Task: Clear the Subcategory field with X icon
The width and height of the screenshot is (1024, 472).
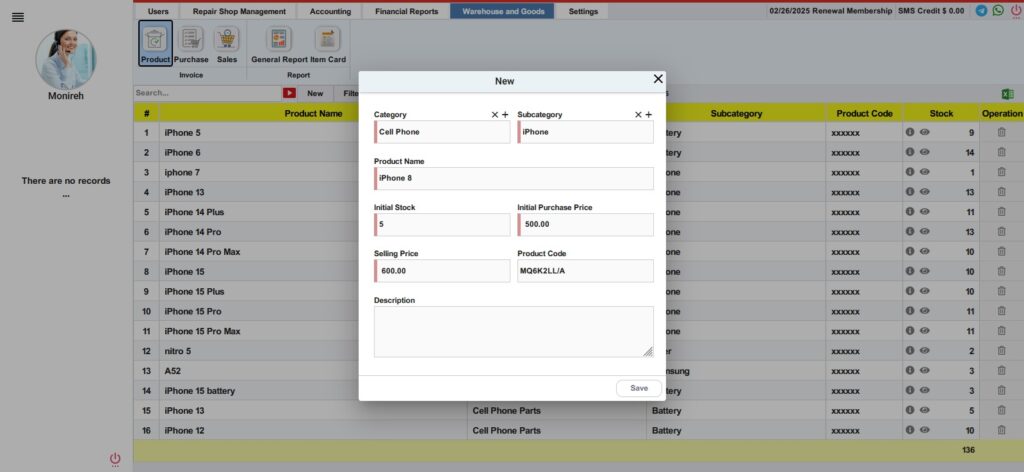Action: 638,114
